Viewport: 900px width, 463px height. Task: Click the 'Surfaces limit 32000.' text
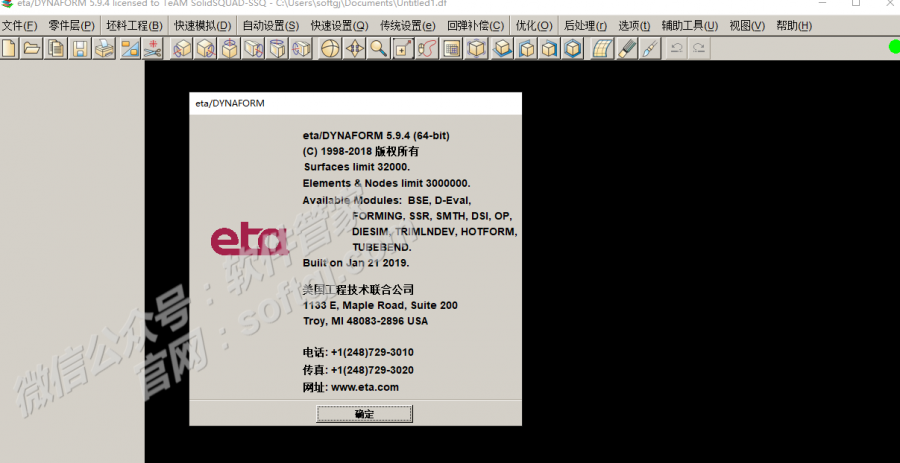(x=357, y=167)
